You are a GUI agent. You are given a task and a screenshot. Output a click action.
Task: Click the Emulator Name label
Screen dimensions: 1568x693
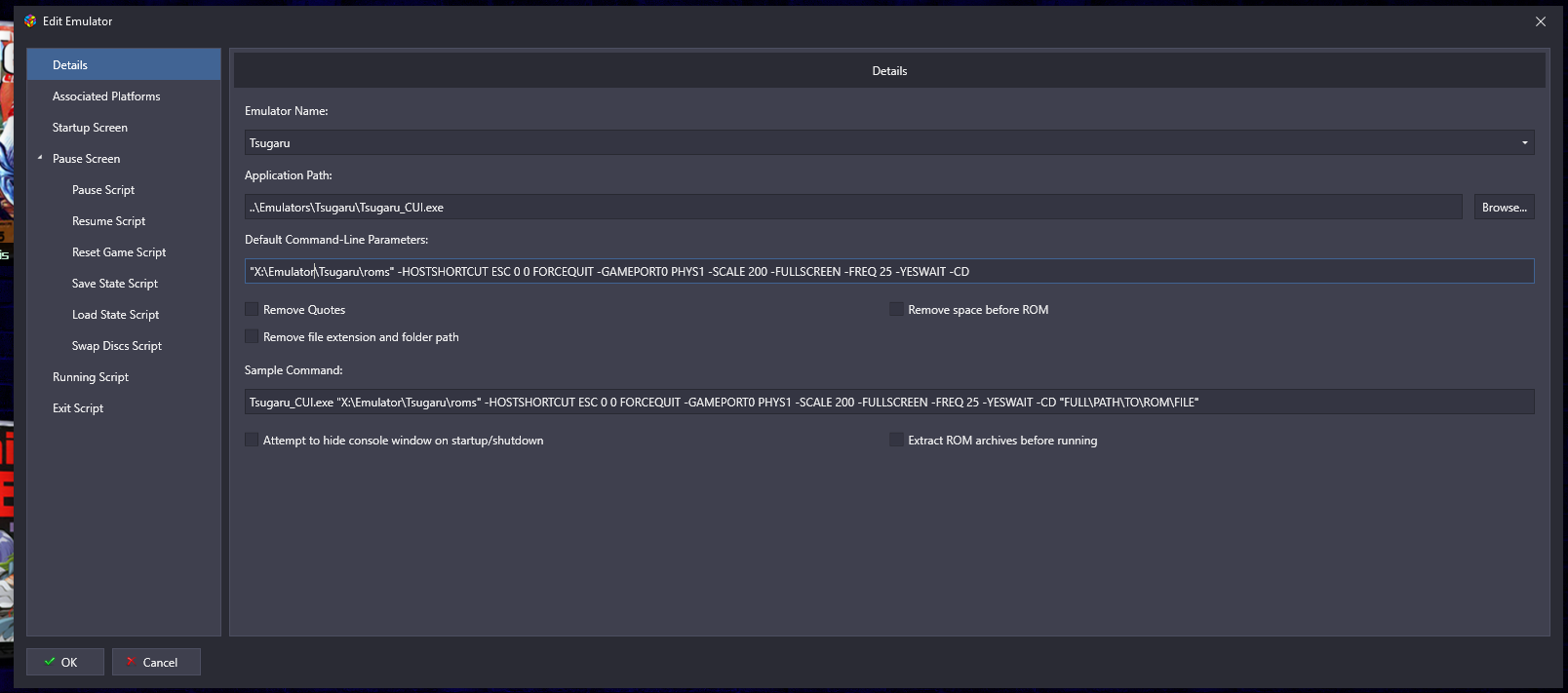point(287,110)
